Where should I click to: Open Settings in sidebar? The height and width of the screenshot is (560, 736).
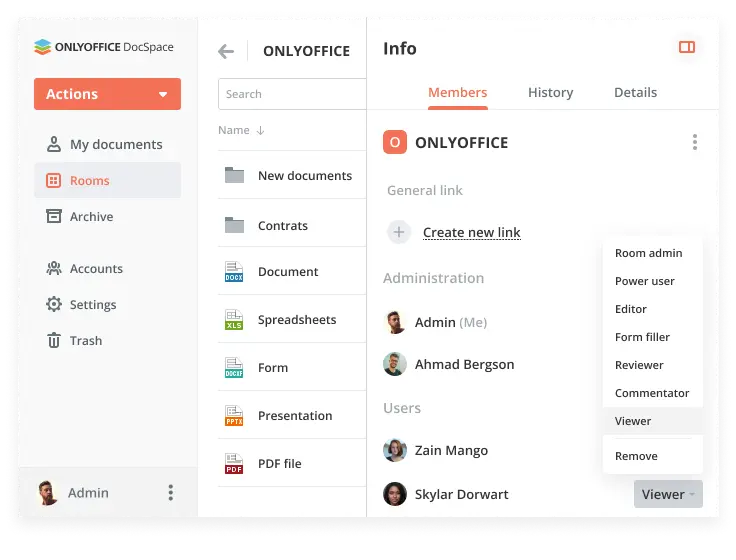(107, 305)
